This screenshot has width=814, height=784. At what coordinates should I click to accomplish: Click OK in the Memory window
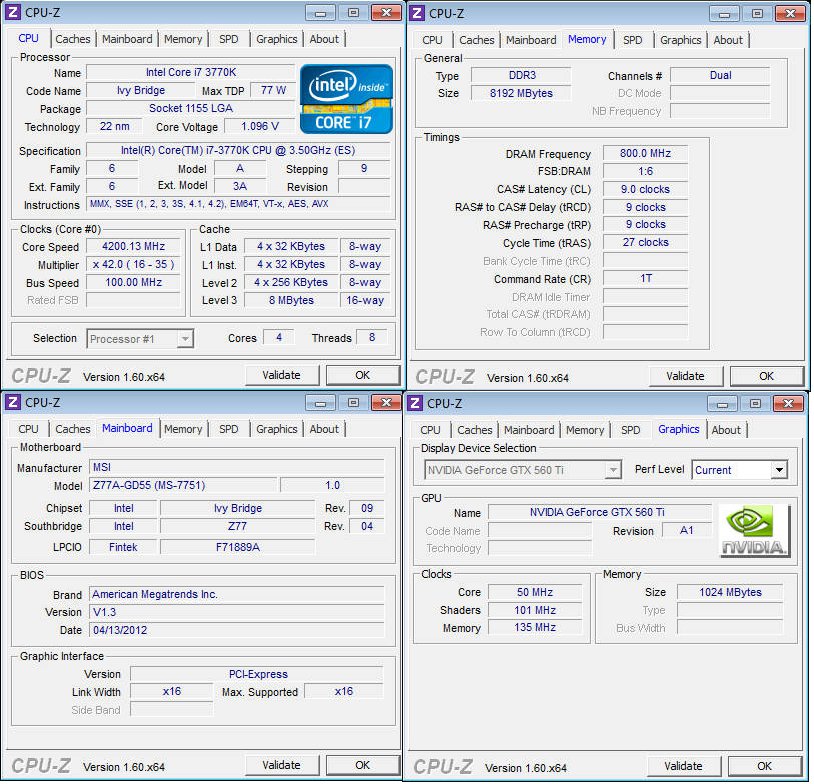(767, 376)
